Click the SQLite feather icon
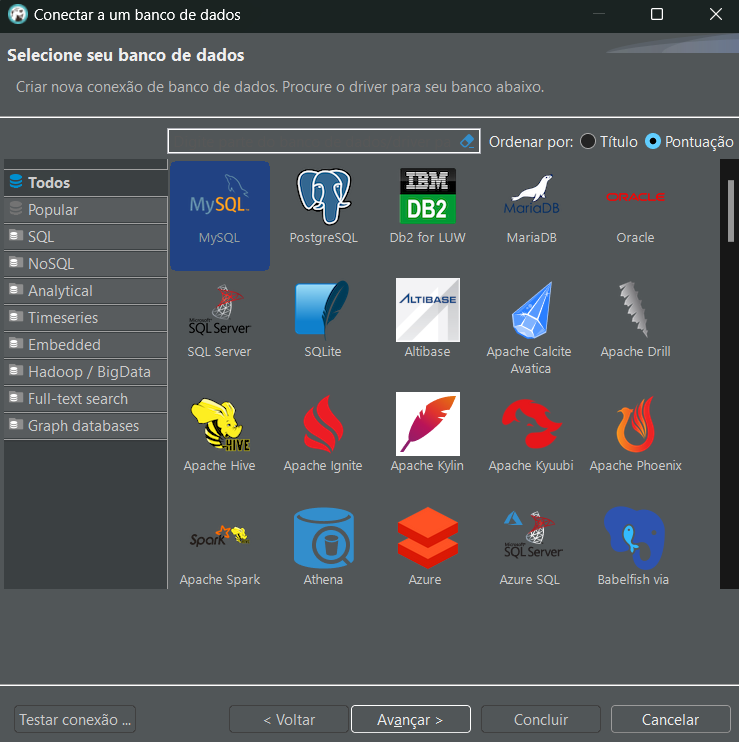 [323, 311]
